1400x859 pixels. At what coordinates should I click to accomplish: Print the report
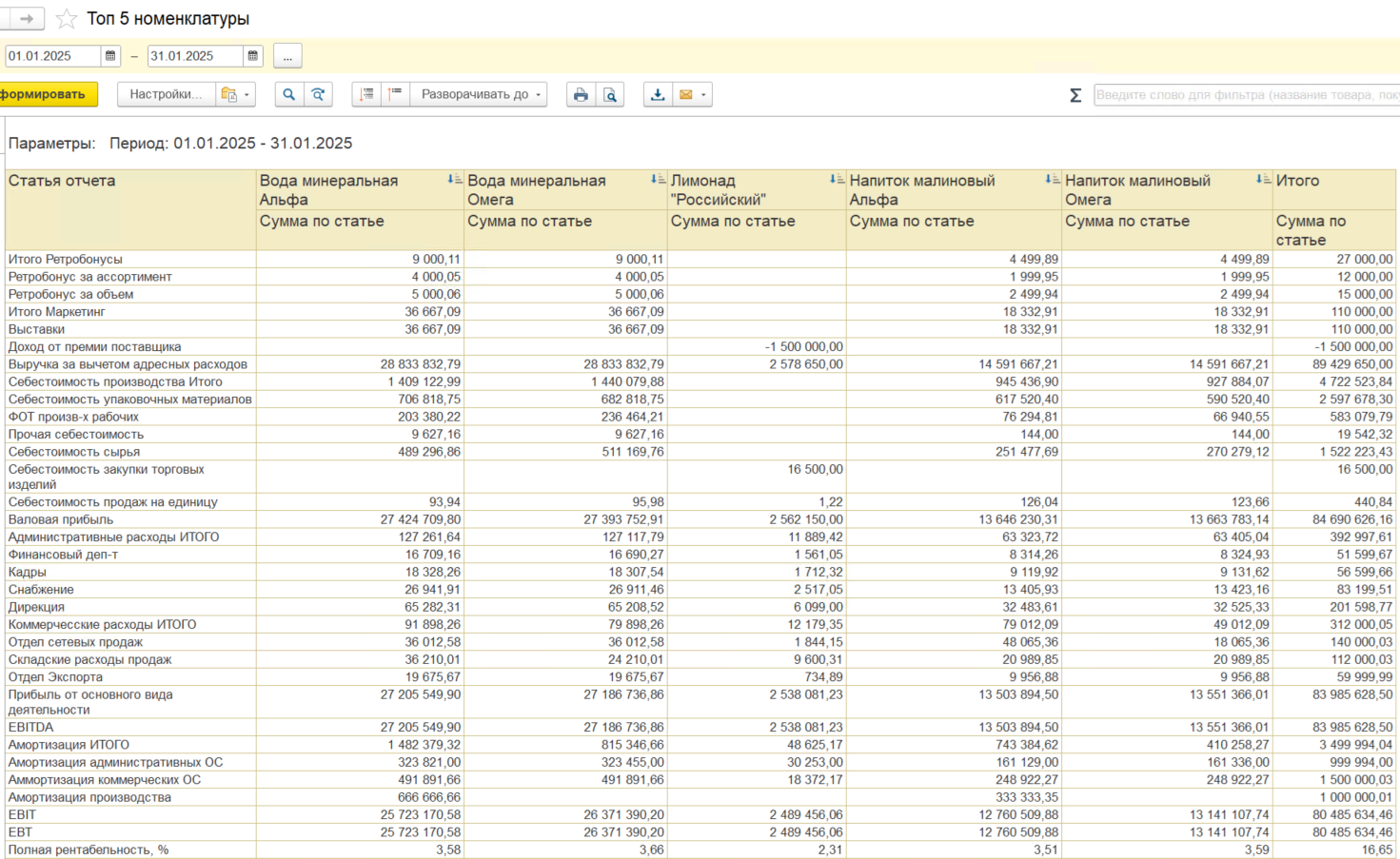tap(581, 94)
